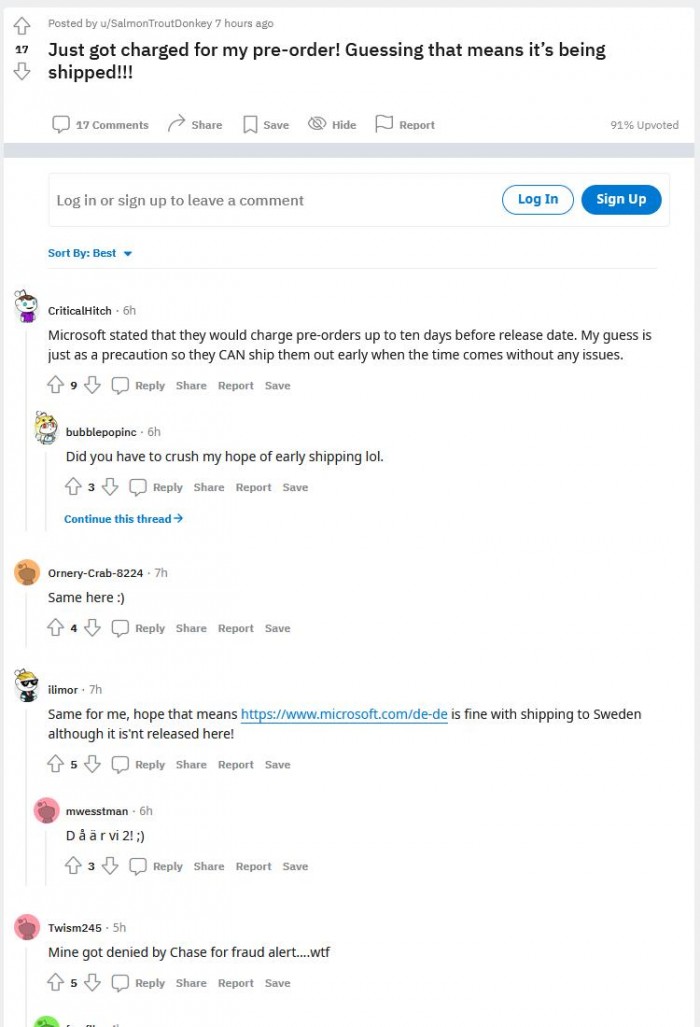Click the Log In button

pyautogui.click(x=537, y=199)
